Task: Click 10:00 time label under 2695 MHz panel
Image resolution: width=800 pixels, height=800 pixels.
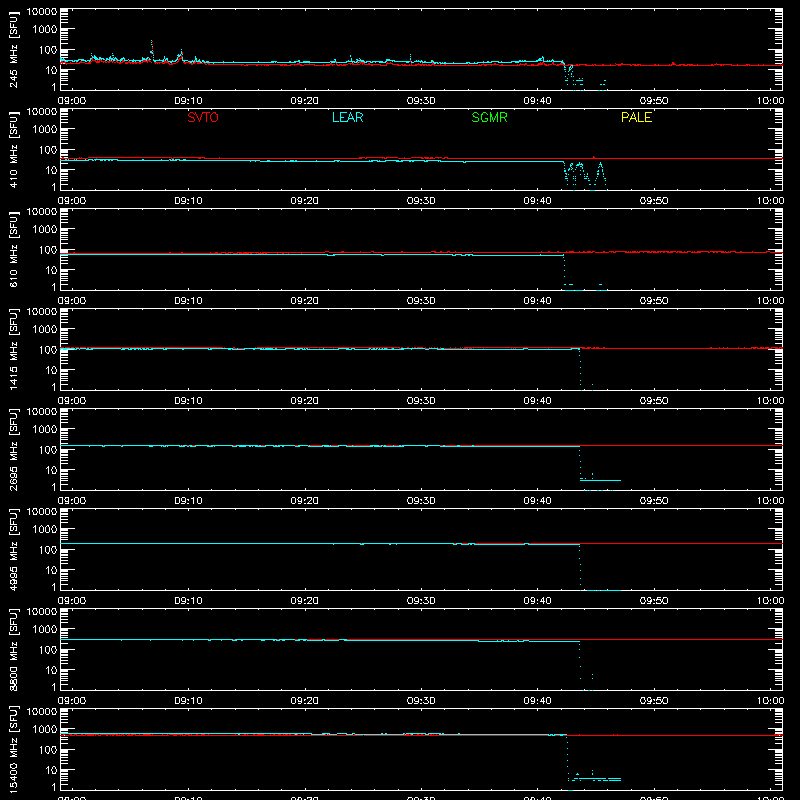Action: tap(770, 501)
